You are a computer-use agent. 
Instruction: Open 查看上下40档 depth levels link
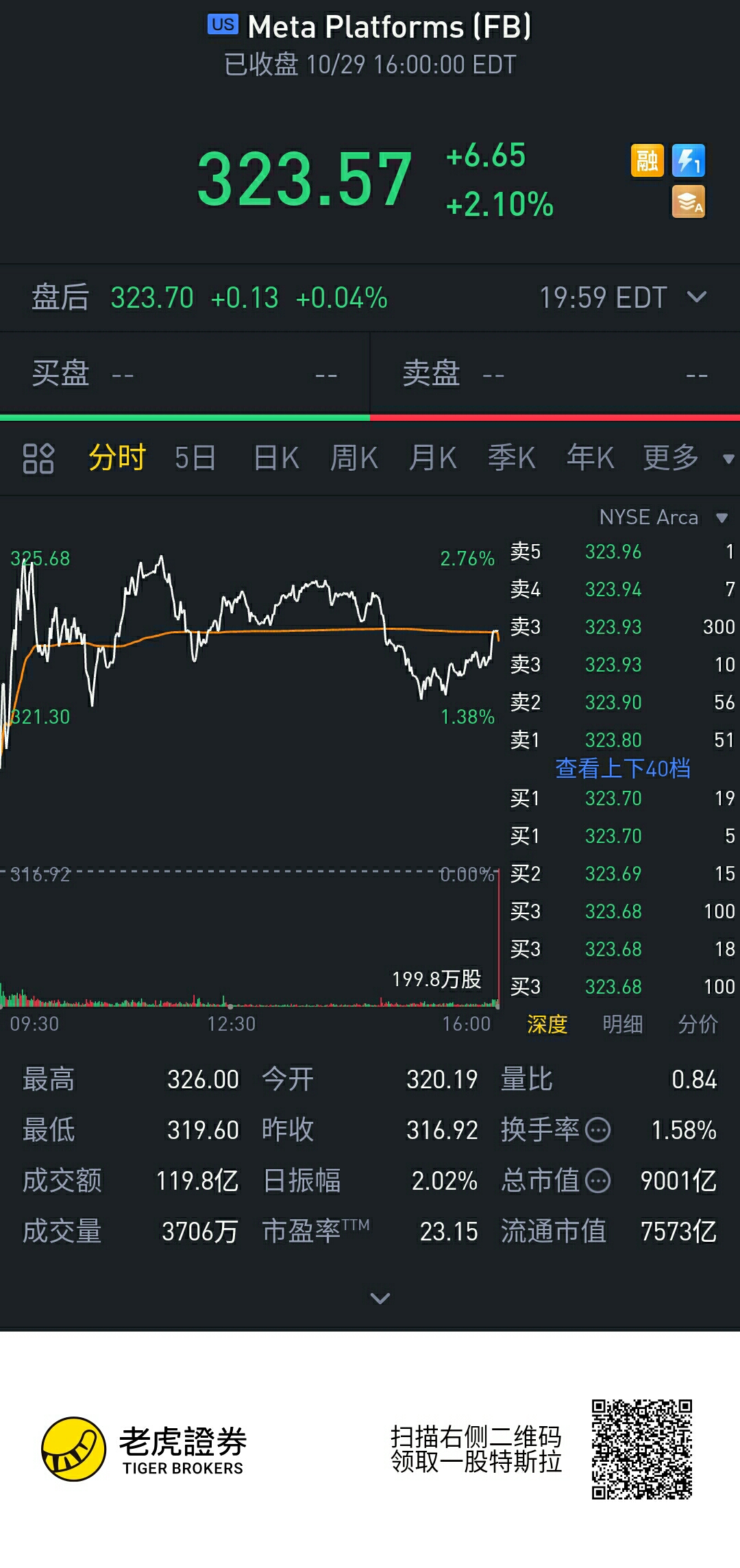point(622,768)
